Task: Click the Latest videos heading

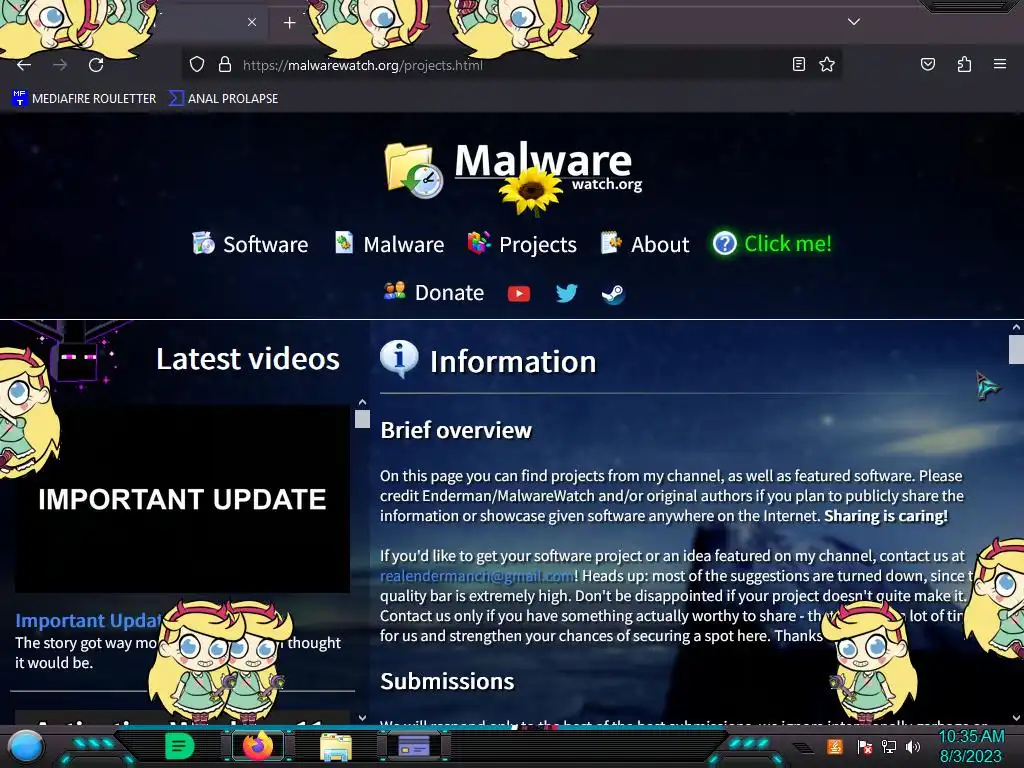Action: [248, 359]
